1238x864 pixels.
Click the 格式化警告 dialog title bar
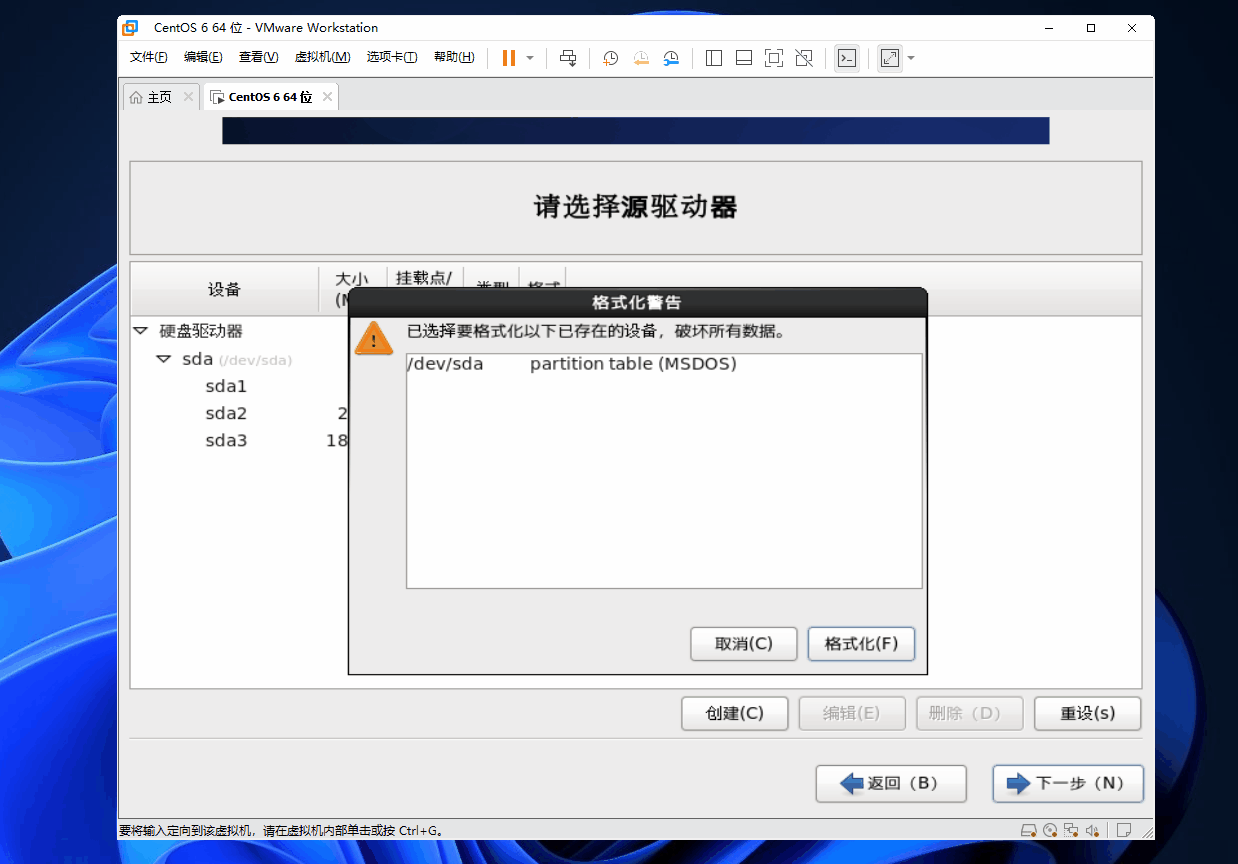(x=638, y=302)
